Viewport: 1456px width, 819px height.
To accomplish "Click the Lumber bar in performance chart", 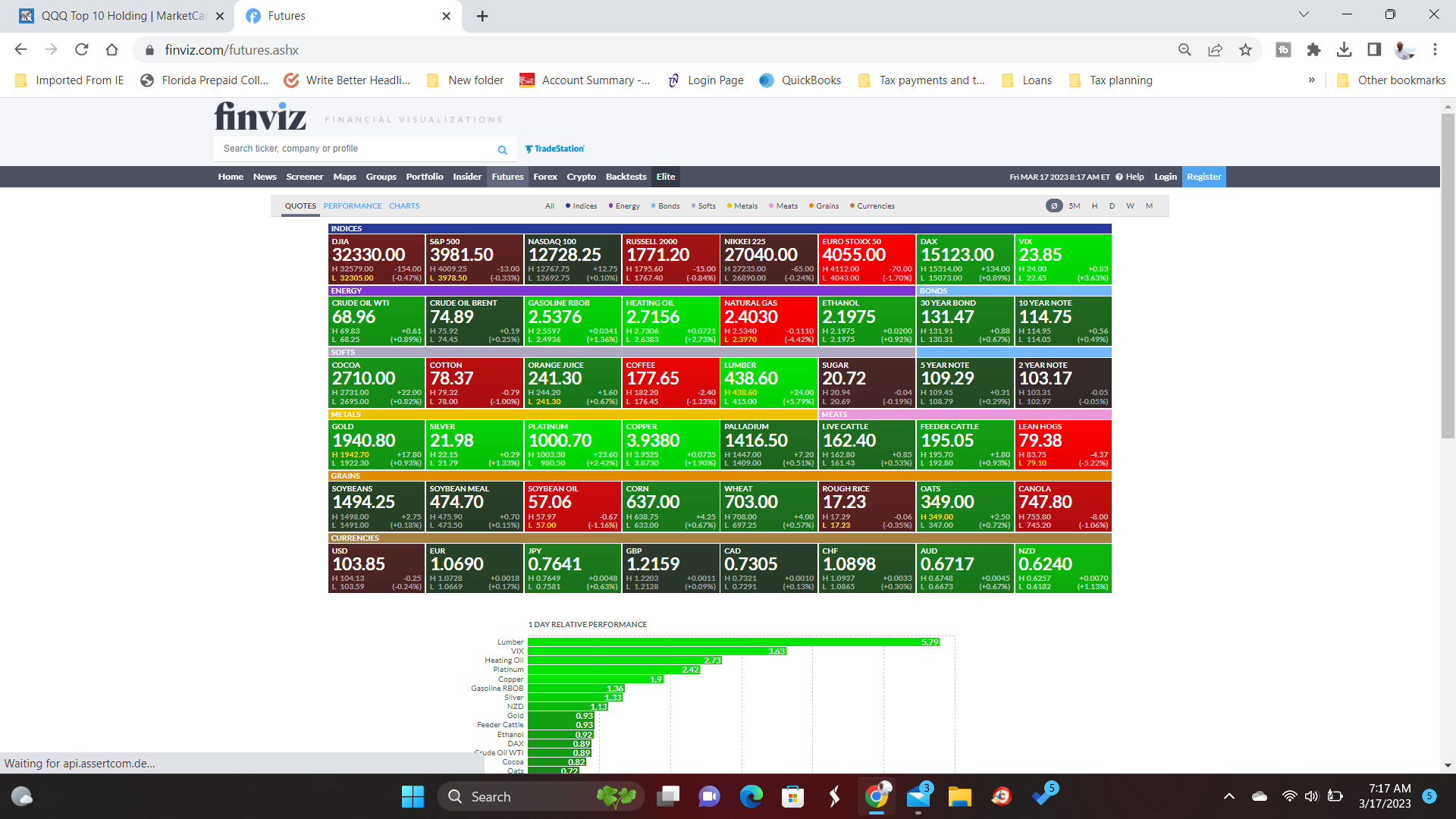I will coord(734,642).
